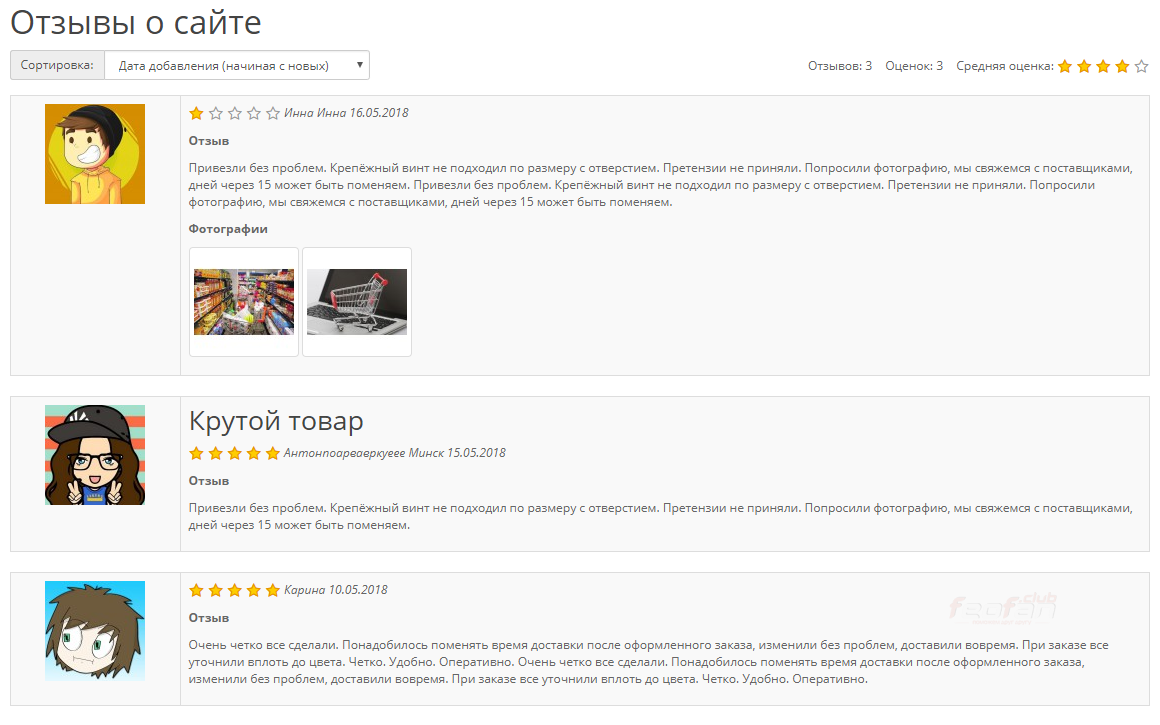Viewport: 1160px width, 725px height.
Task: Click the yellow hoodie avatar of Инна
Action: pos(95,154)
